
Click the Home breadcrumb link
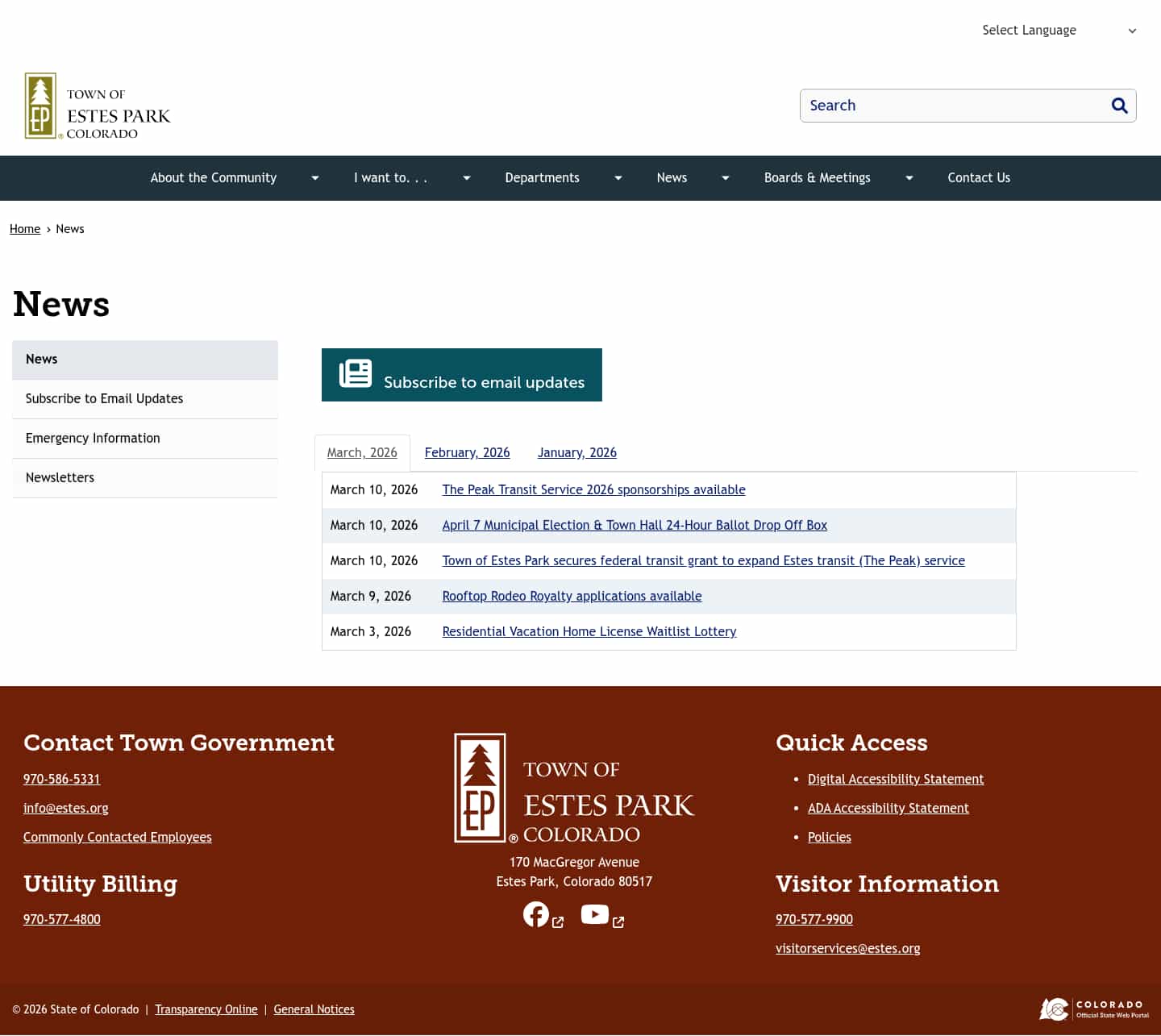(25, 228)
